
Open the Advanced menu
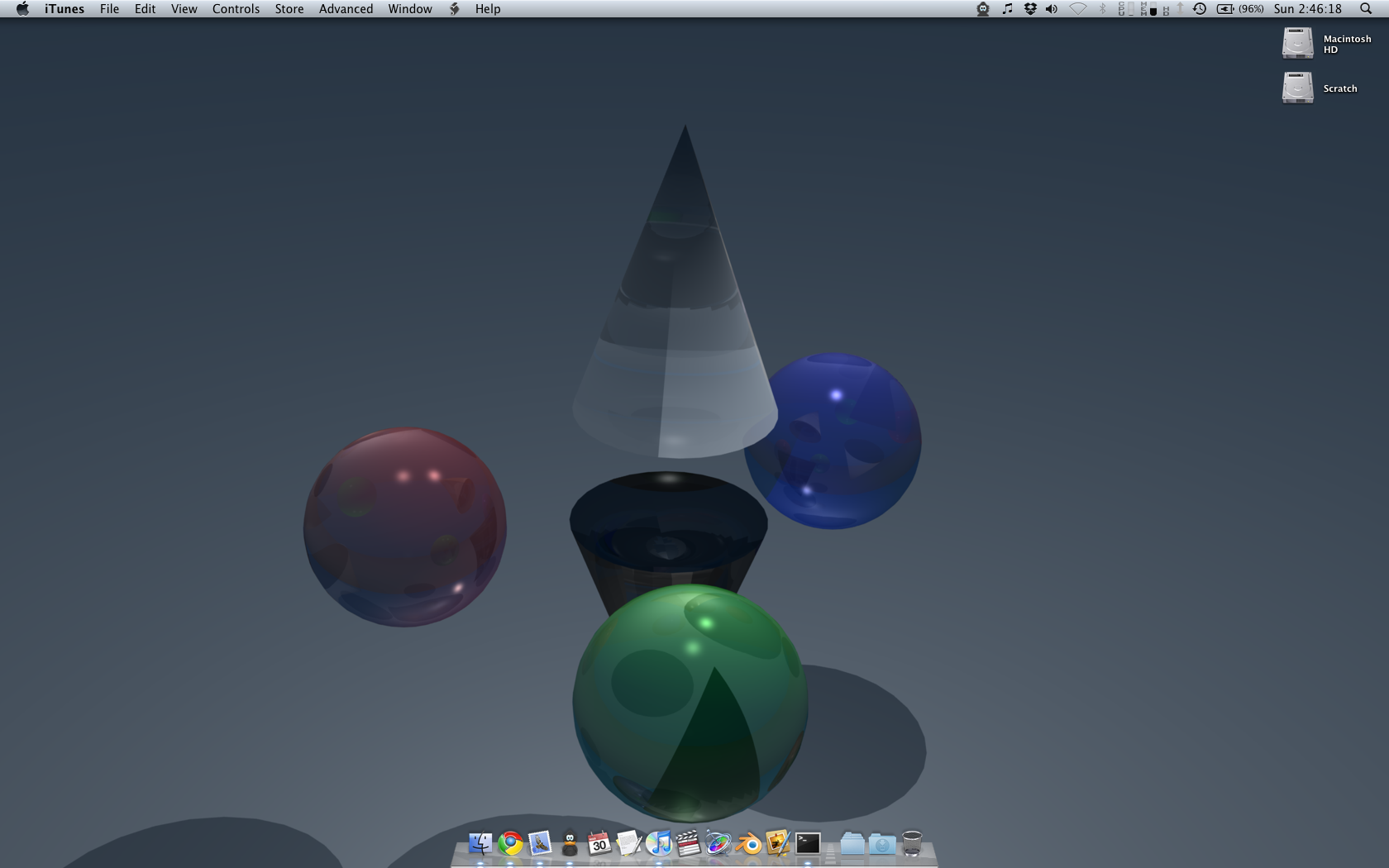point(346,9)
